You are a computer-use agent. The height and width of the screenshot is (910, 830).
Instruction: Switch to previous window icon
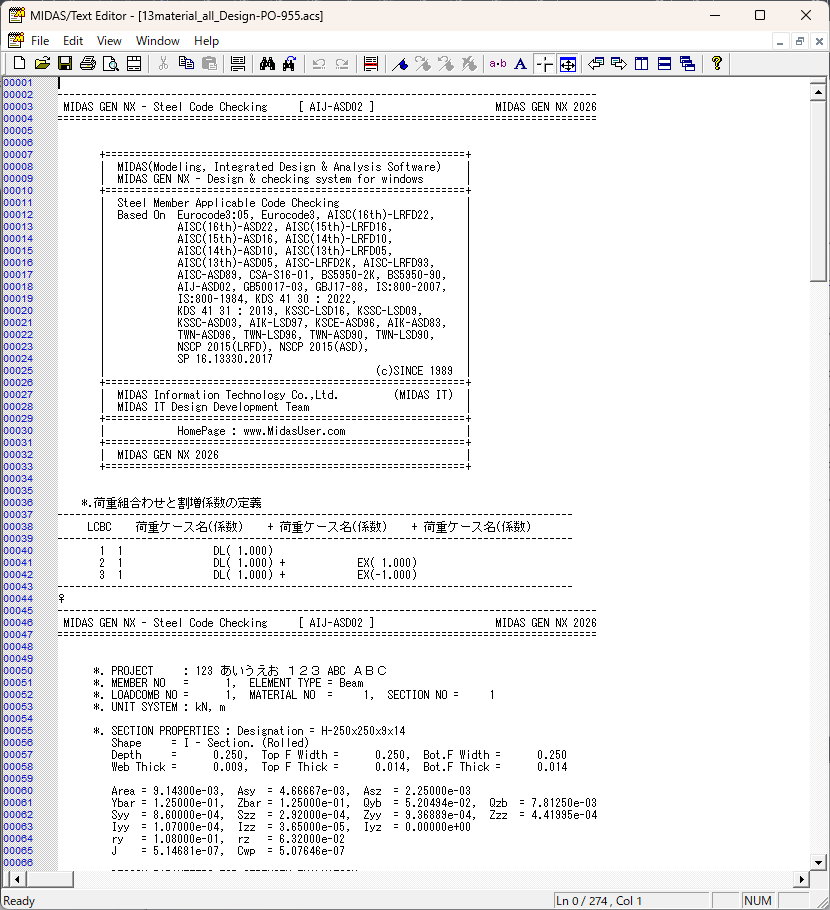[596, 63]
